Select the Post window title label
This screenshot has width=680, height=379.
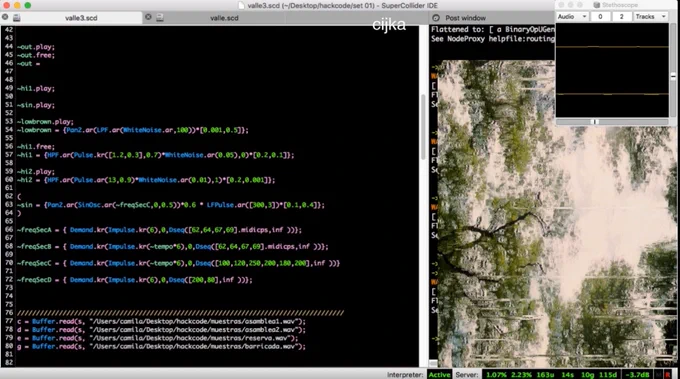tap(465, 18)
